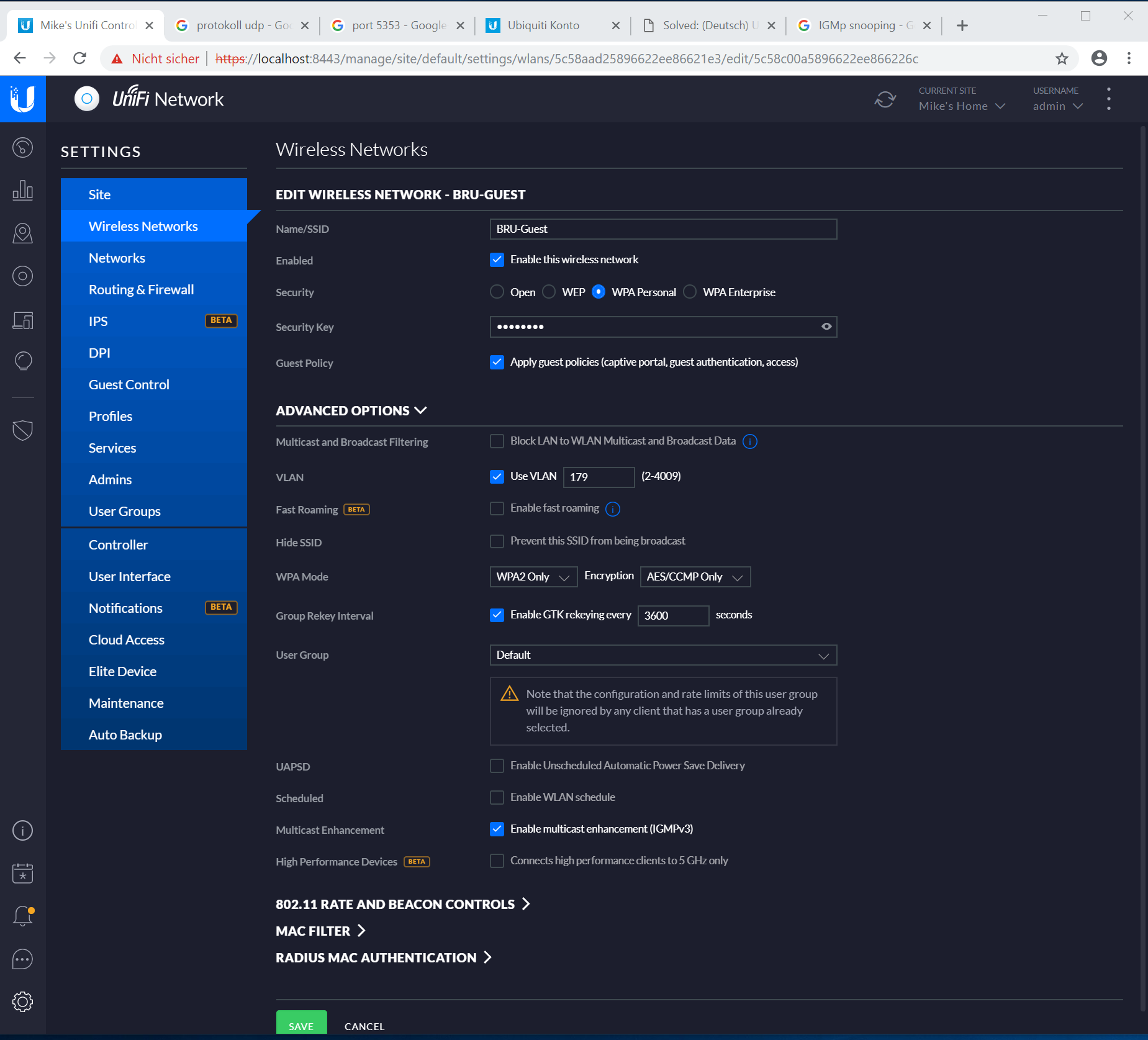1148x1040 pixels.
Task: Click the refresh sync icon in header
Action: [885, 99]
